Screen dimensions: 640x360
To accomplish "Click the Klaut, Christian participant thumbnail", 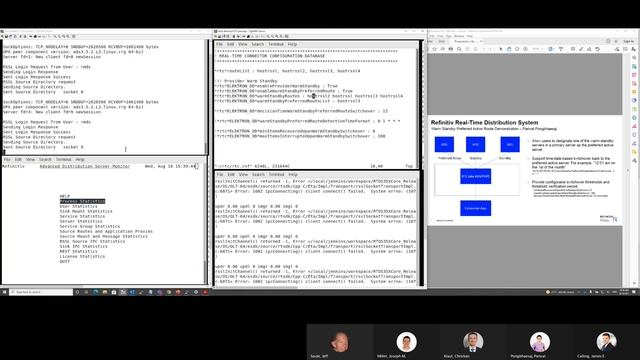I will [473, 342].
